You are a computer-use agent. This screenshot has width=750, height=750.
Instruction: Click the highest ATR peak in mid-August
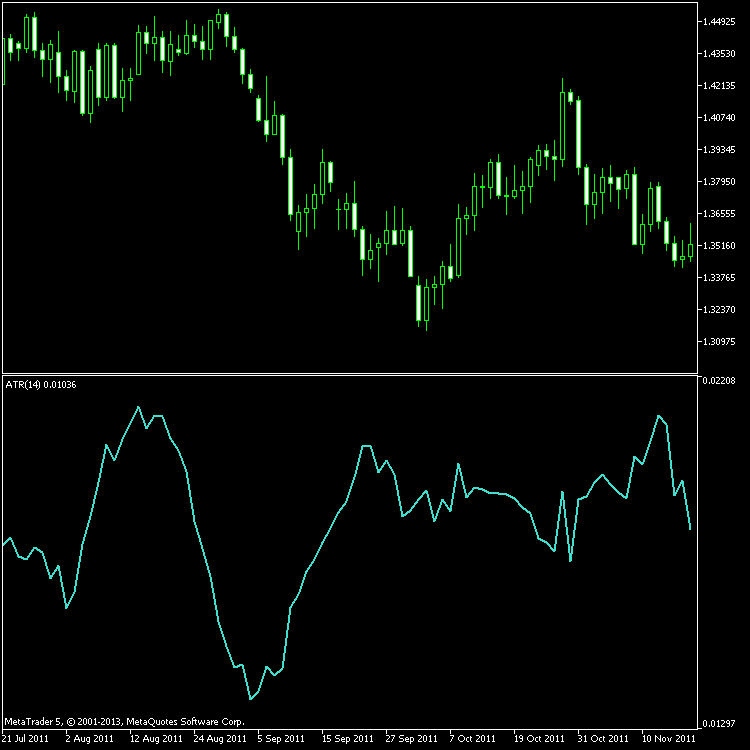point(138,407)
